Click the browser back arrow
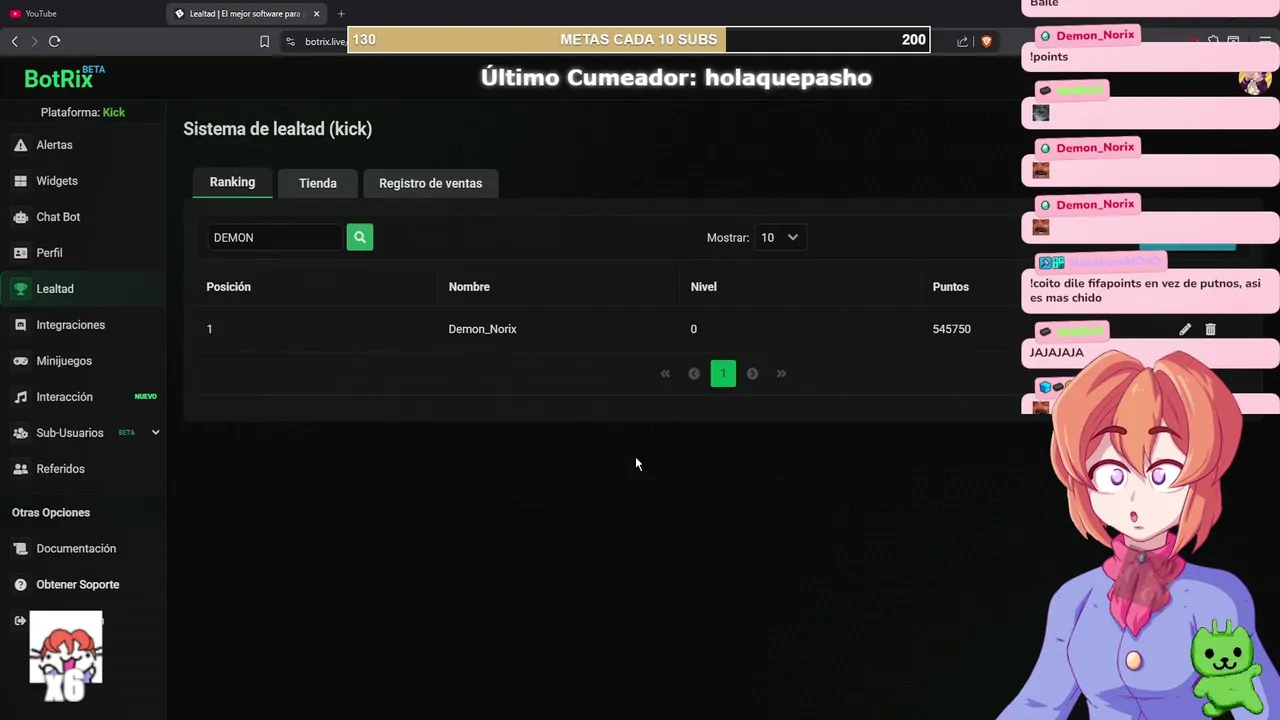The height and width of the screenshot is (720, 1280). [x=14, y=41]
